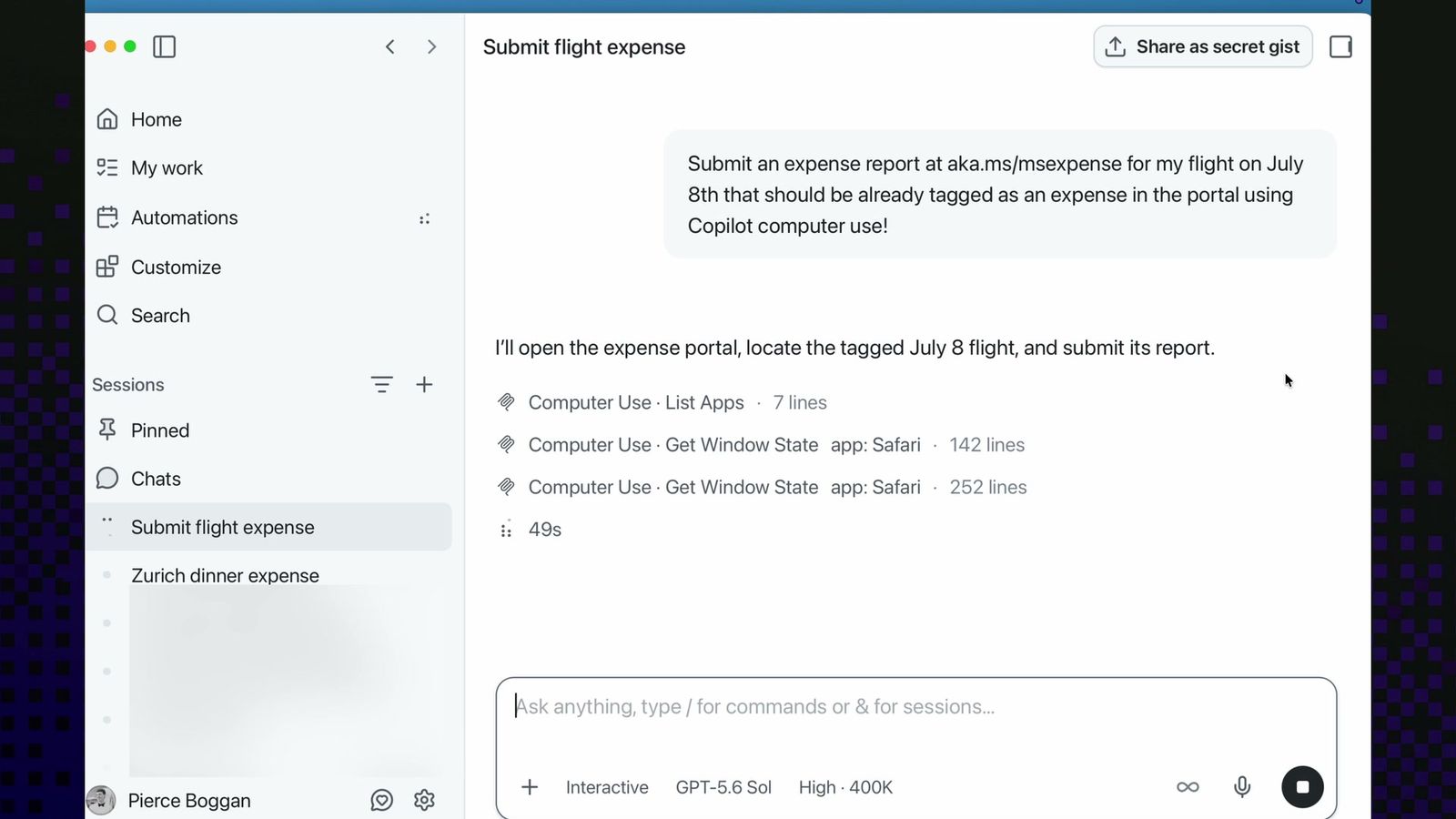Go forward with the right chevron
1456x819 pixels.
click(431, 46)
